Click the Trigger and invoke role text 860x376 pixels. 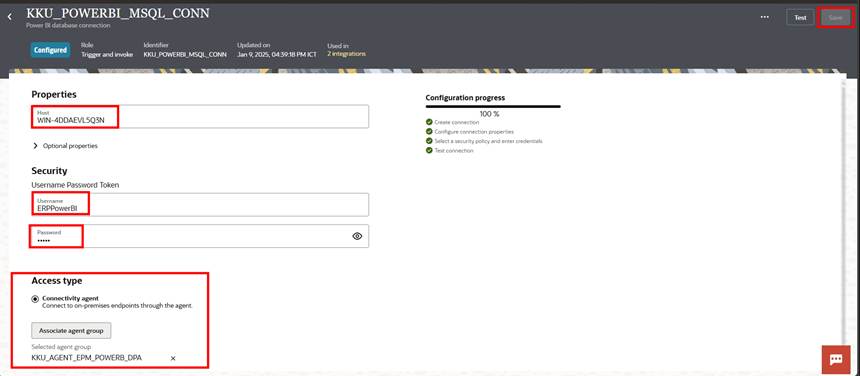pos(107,54)
